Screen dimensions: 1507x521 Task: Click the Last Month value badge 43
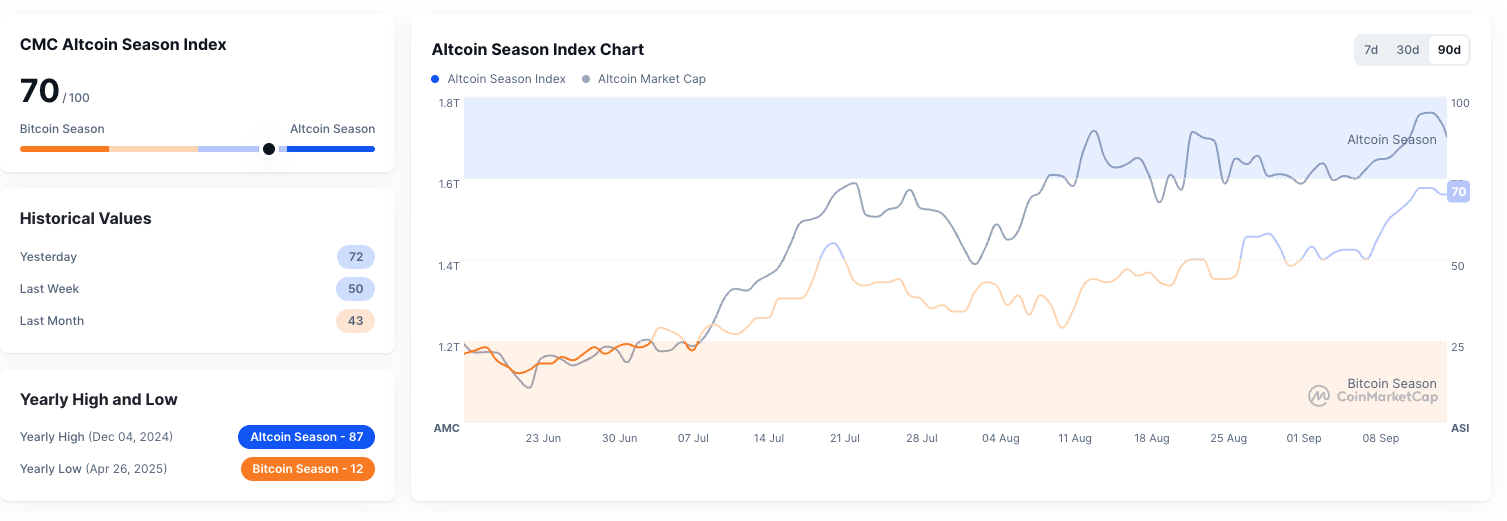[x=356, y=321]
